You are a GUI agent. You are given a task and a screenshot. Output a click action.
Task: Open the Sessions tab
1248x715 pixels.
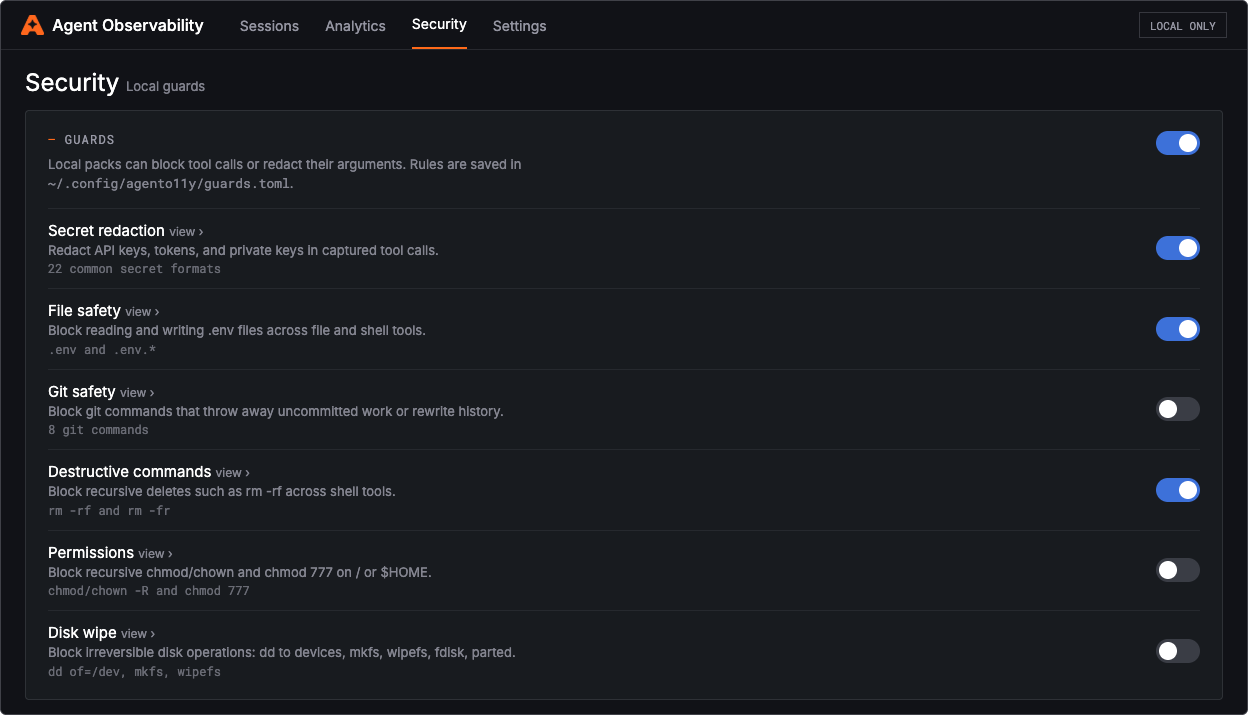click(269, 26)
